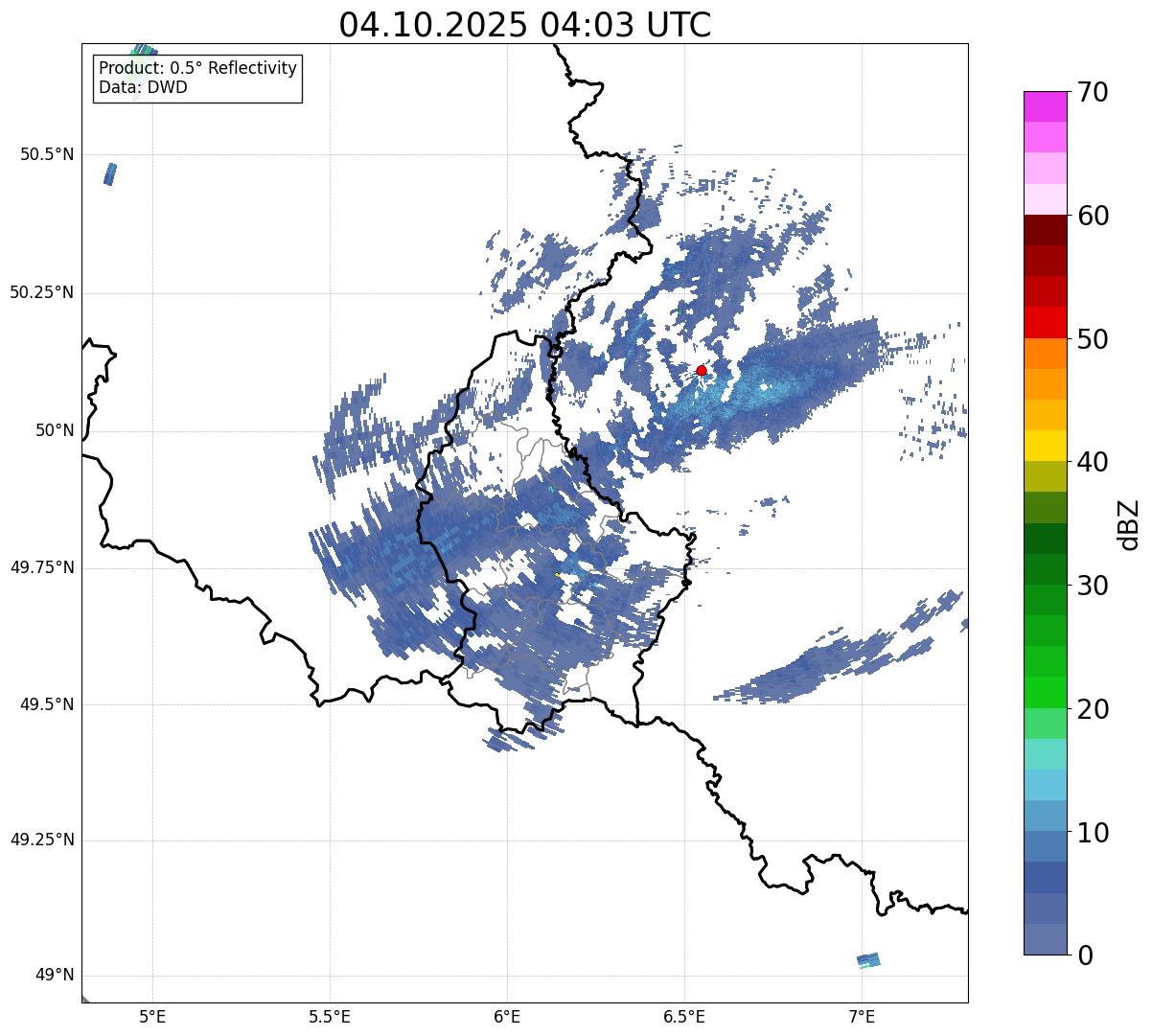Click the title '04.10.2025 04:03 UTC'
1152x1036 pixels.
pos(525,24)
